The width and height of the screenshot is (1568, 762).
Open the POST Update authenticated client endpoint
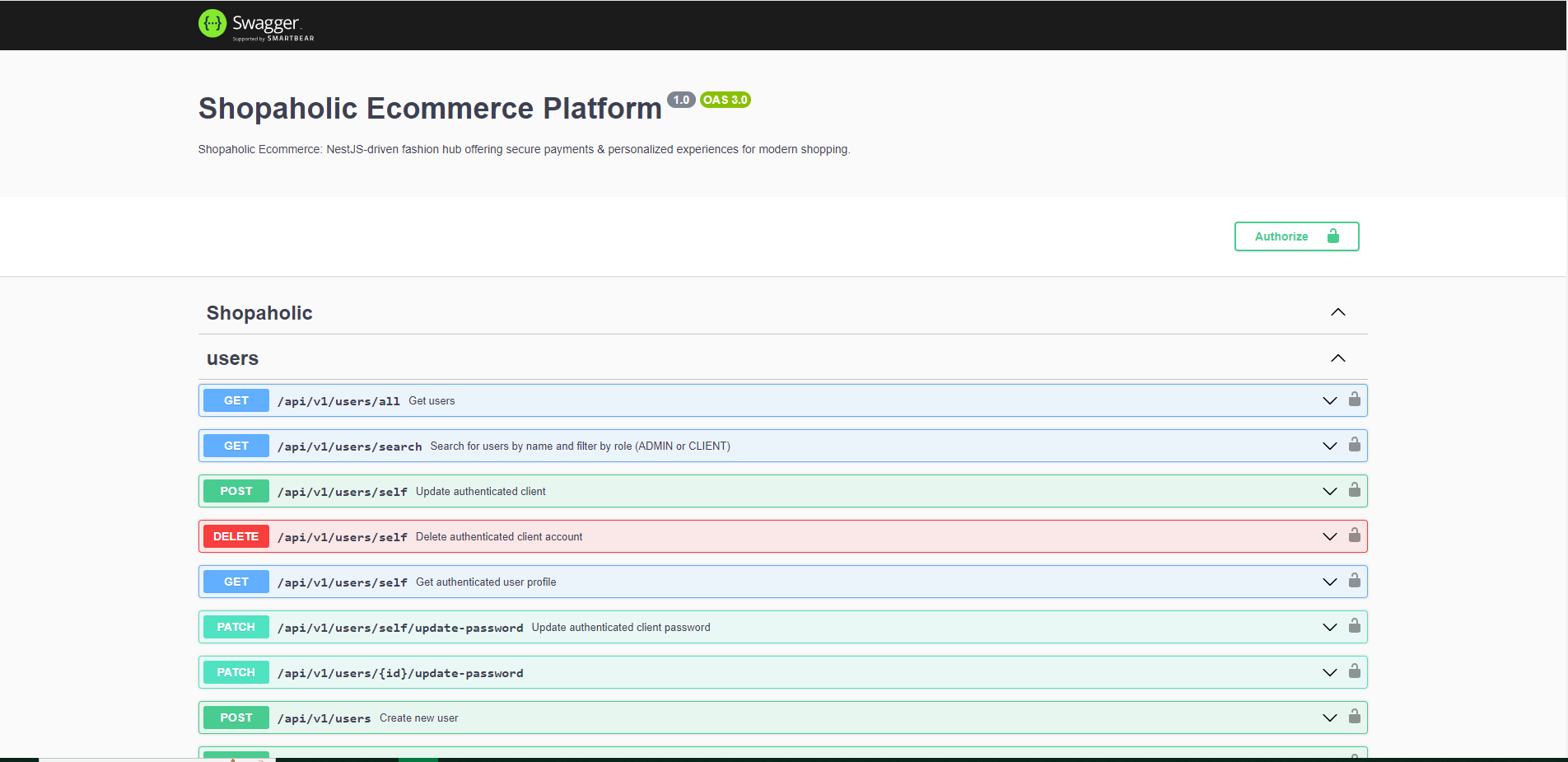click(x=782, y=491)
